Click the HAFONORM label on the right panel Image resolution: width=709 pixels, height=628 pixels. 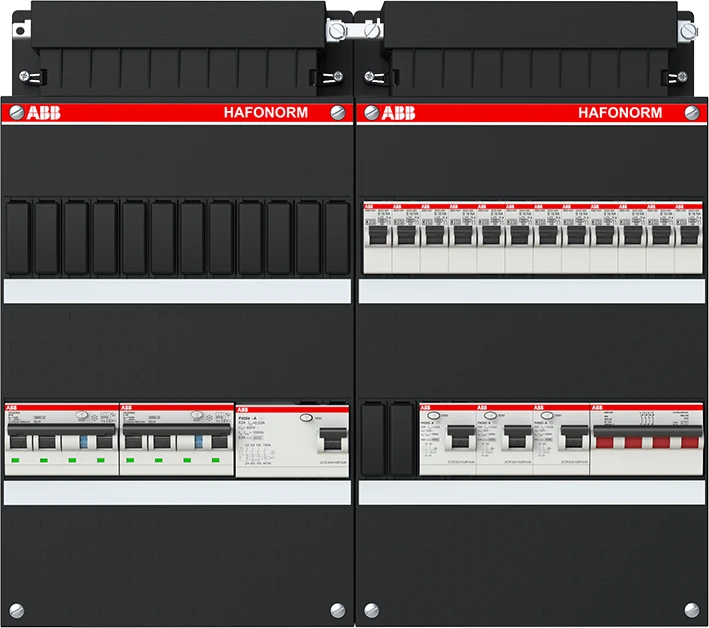tap(619, 112)
